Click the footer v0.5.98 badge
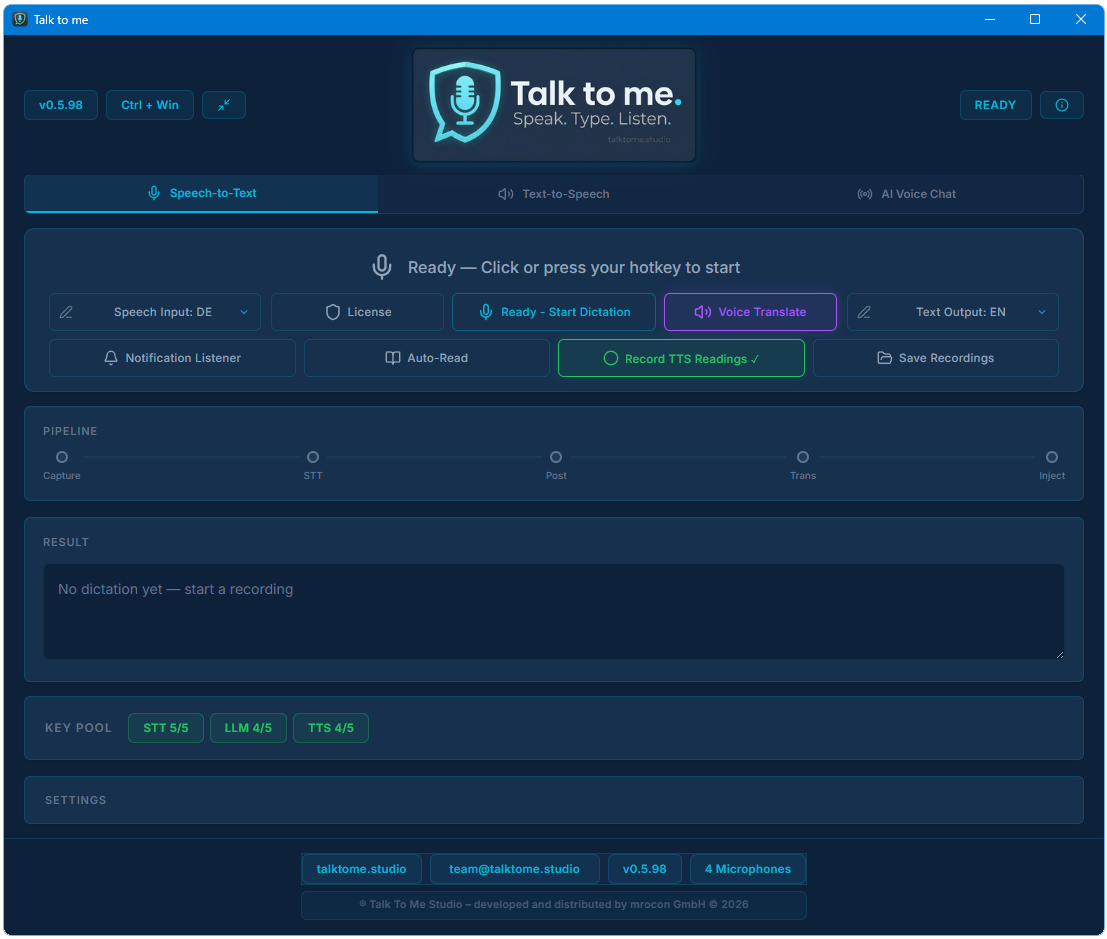Viewport: 1107px width, 939px height. [645, 869]
